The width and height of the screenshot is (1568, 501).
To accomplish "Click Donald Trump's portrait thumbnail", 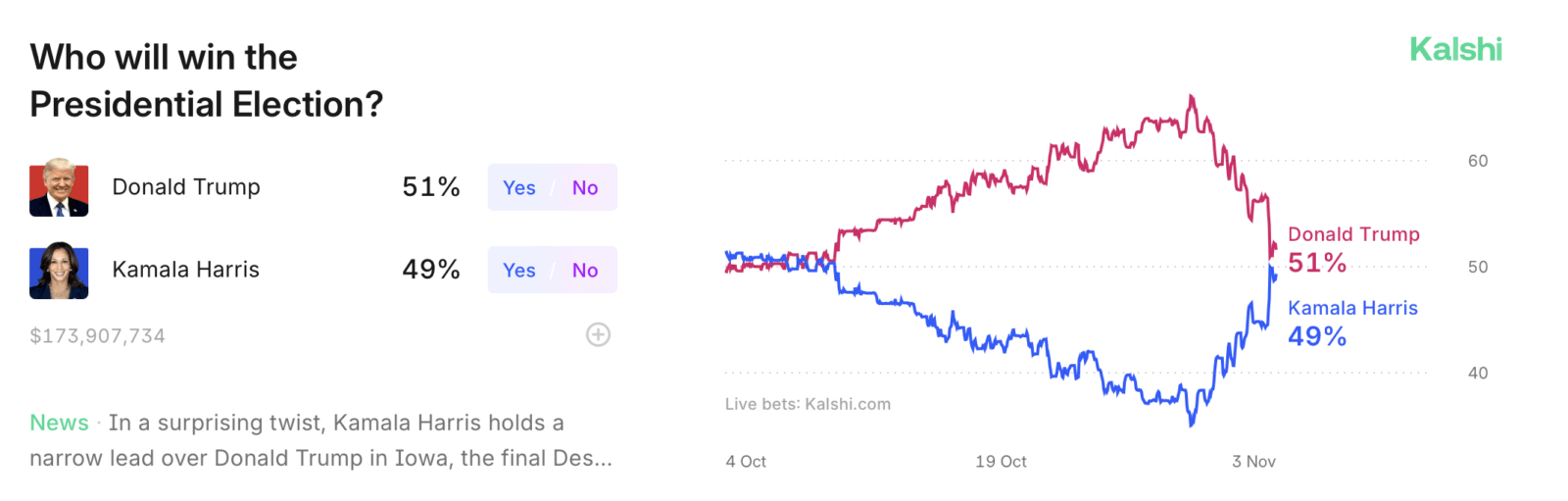I will coord(59,187).
